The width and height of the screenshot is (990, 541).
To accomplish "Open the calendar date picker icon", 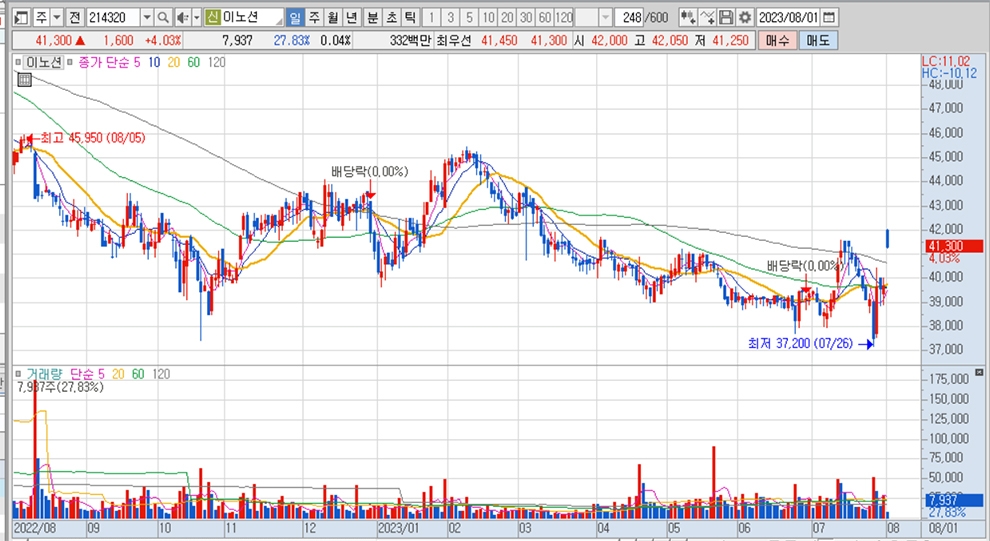I will pos(829,18).
